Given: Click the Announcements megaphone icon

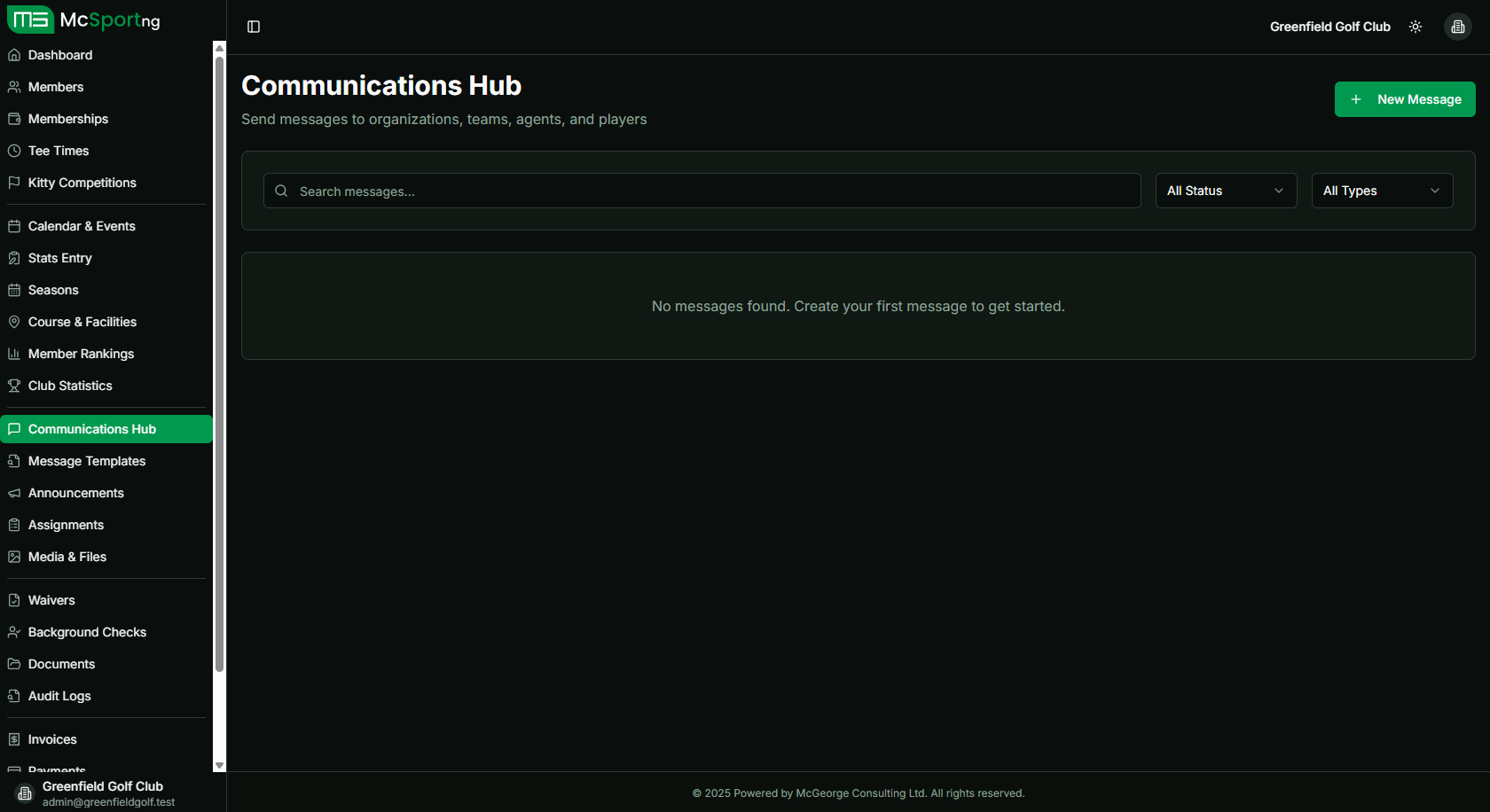Looking at the screenshot, I should click(14, 493).
